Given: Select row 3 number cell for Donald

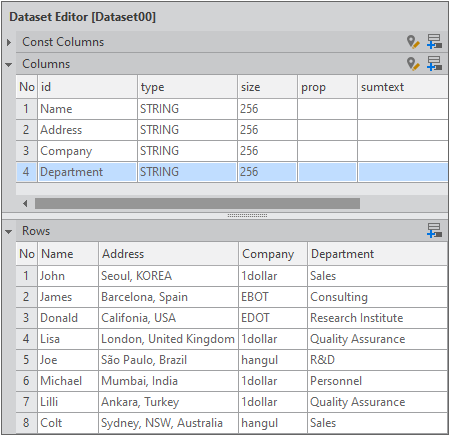Looking at the screenshot, I should point(26,318).
